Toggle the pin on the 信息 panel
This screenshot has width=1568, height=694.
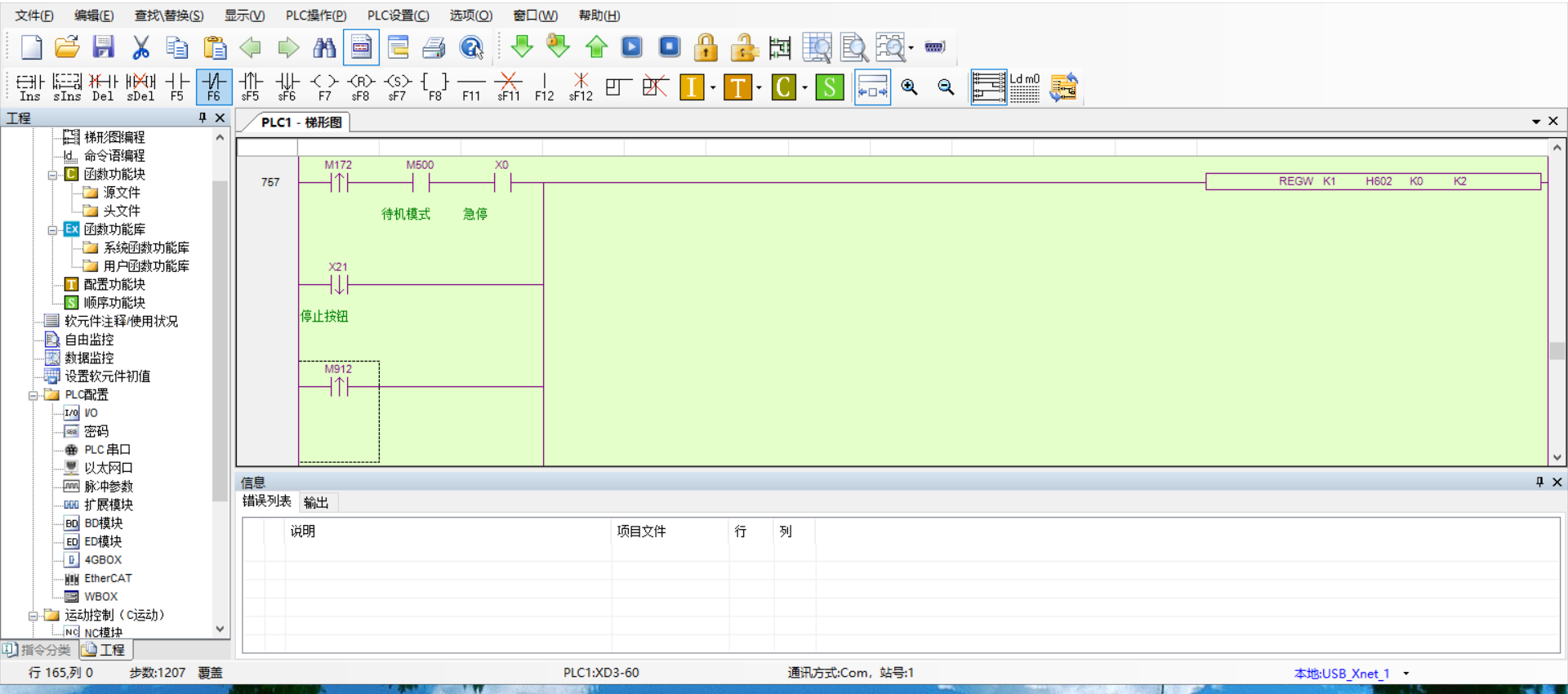1539,482
